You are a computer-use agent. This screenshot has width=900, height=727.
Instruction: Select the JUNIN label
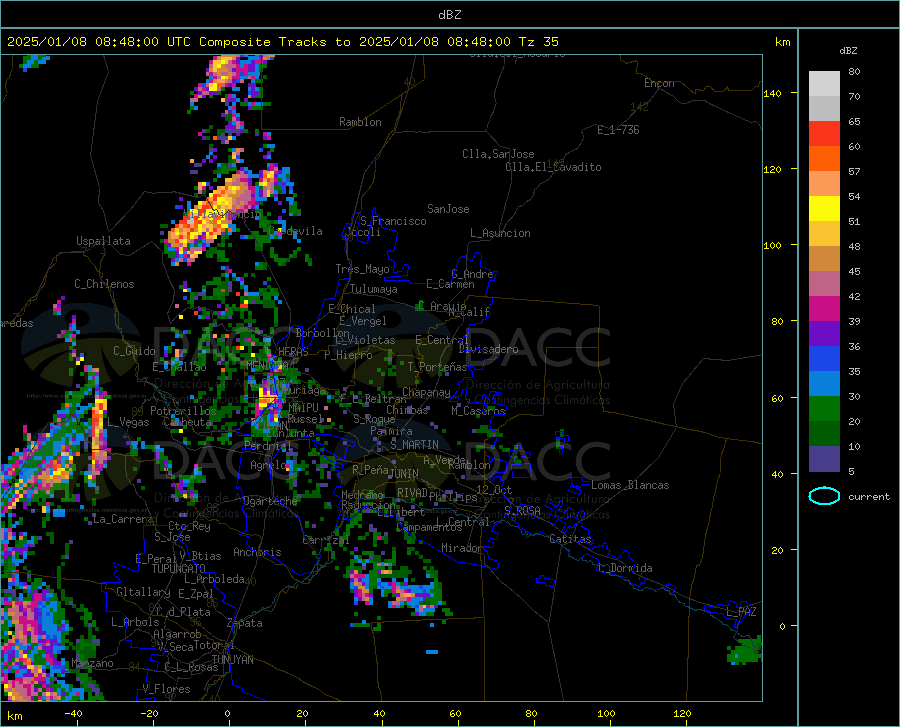(x=404, y=474)
